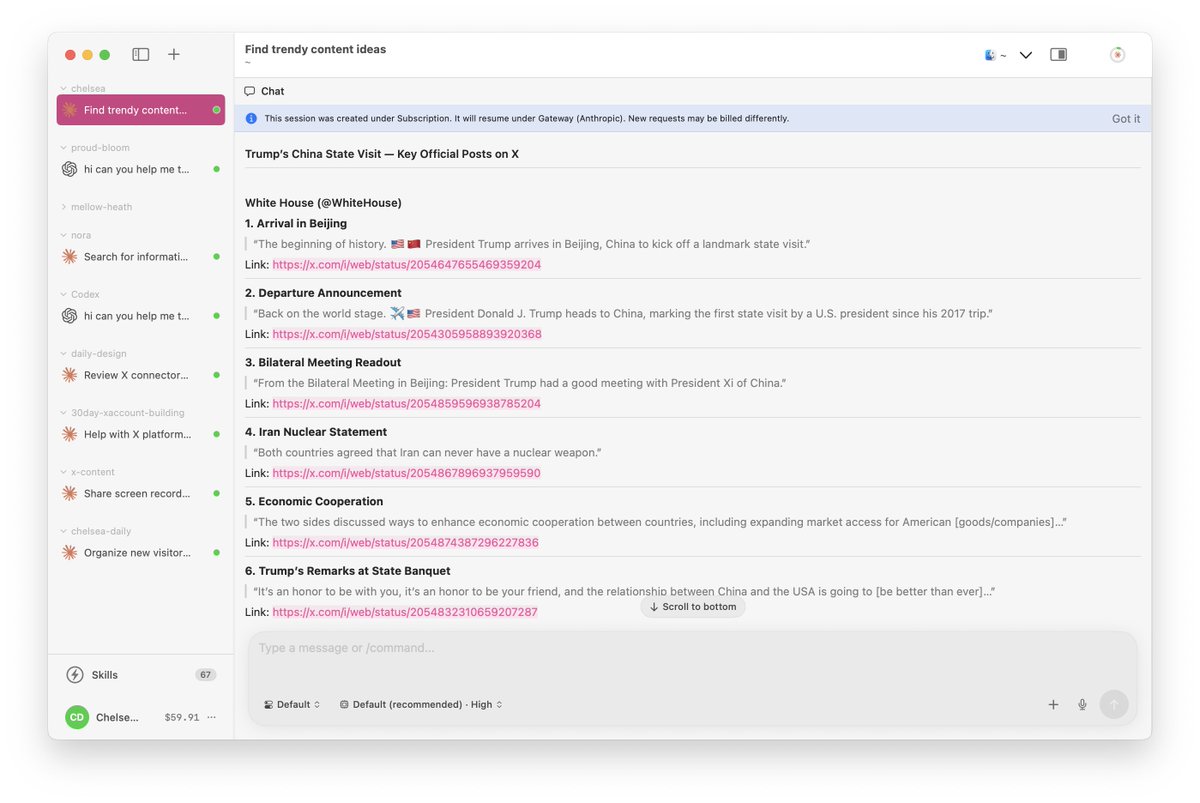This screenshot has width=1200, height=803.
Task: Click the info icon in subscription banner
Action: click(x=251, y=118)
